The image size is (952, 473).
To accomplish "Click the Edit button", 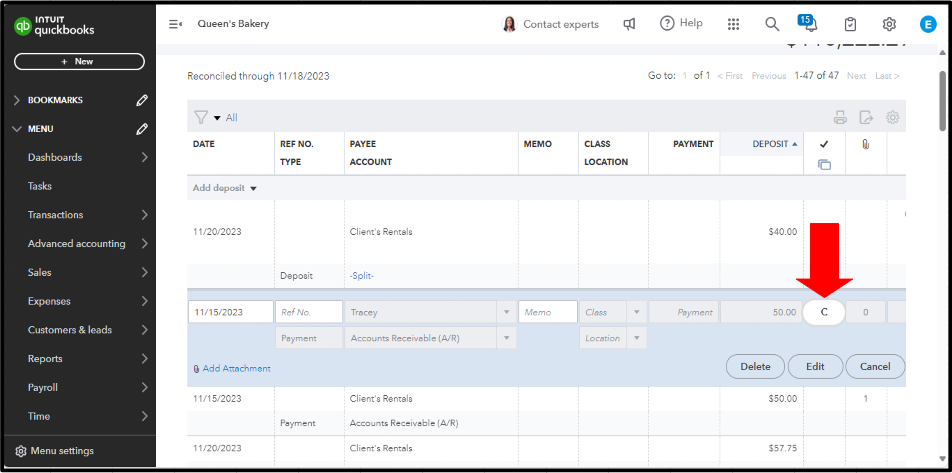I will (815, 367).
